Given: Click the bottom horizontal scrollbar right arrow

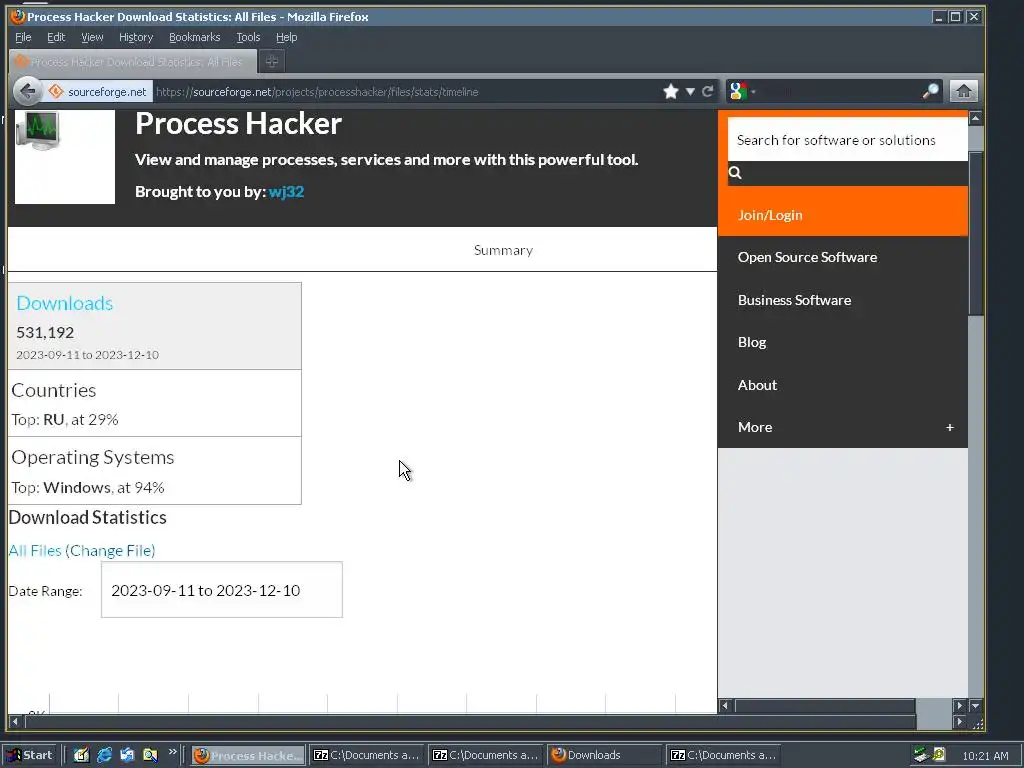Looking at the screenshot, I should [959, 722].
